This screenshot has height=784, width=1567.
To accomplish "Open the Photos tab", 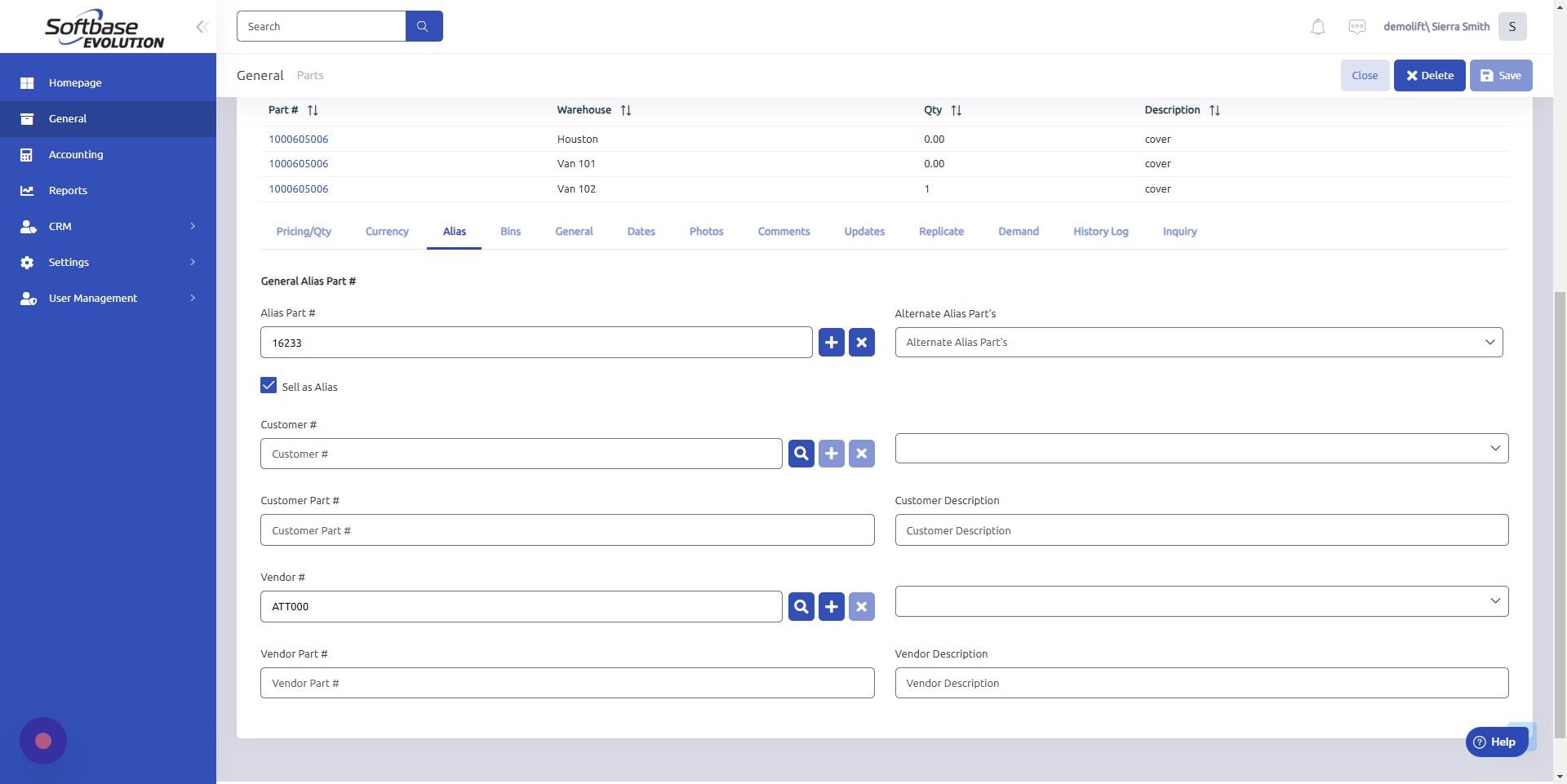I will tap(706, 232).
